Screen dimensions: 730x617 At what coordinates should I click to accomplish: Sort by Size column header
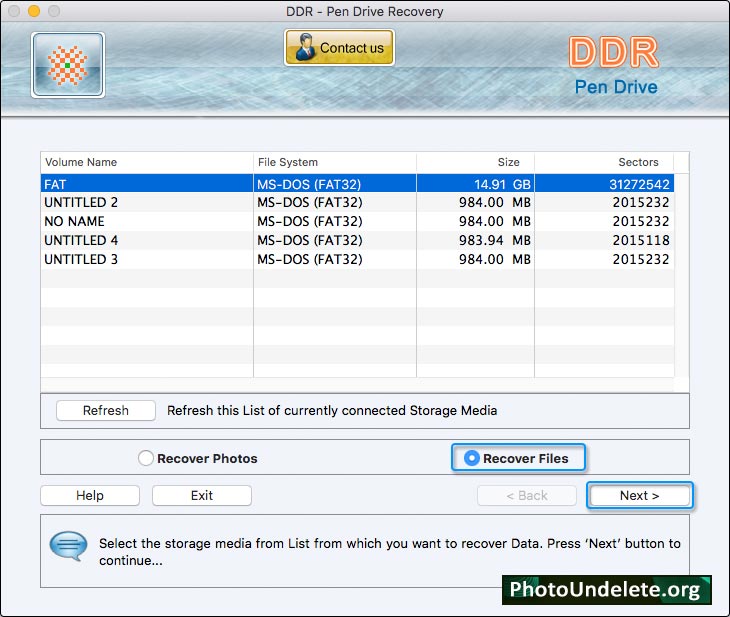point(475,163)
